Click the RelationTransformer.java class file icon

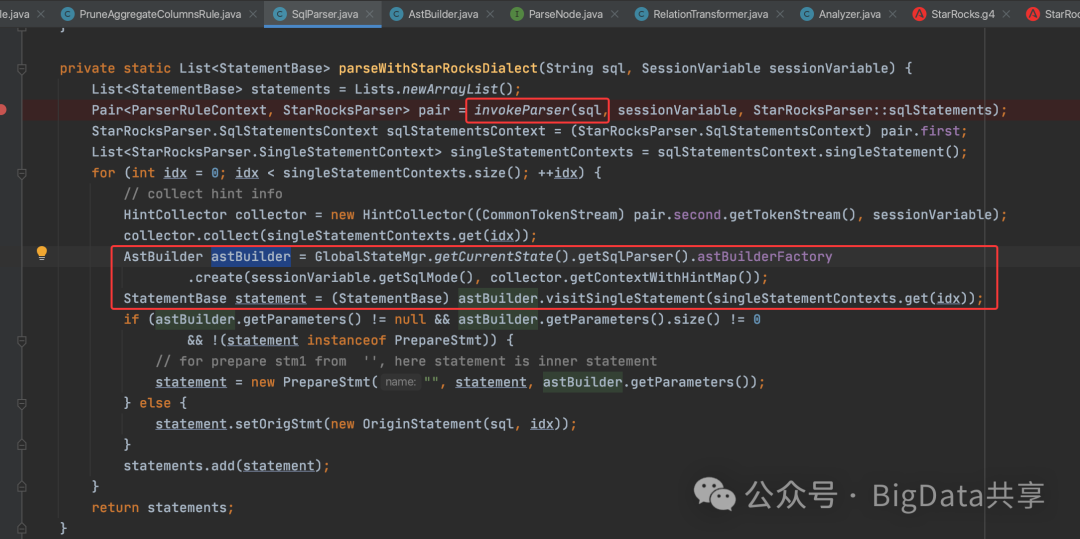pos(641,13)
